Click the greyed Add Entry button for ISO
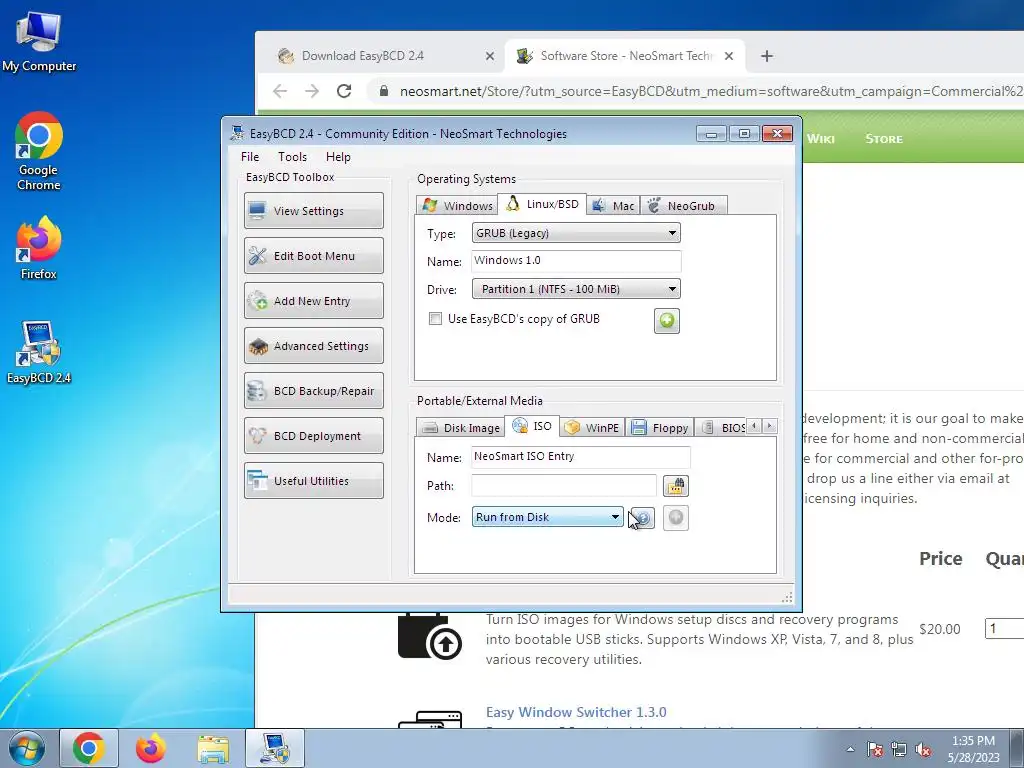This screenshot has height=768, width=1024. coord(676,518)
